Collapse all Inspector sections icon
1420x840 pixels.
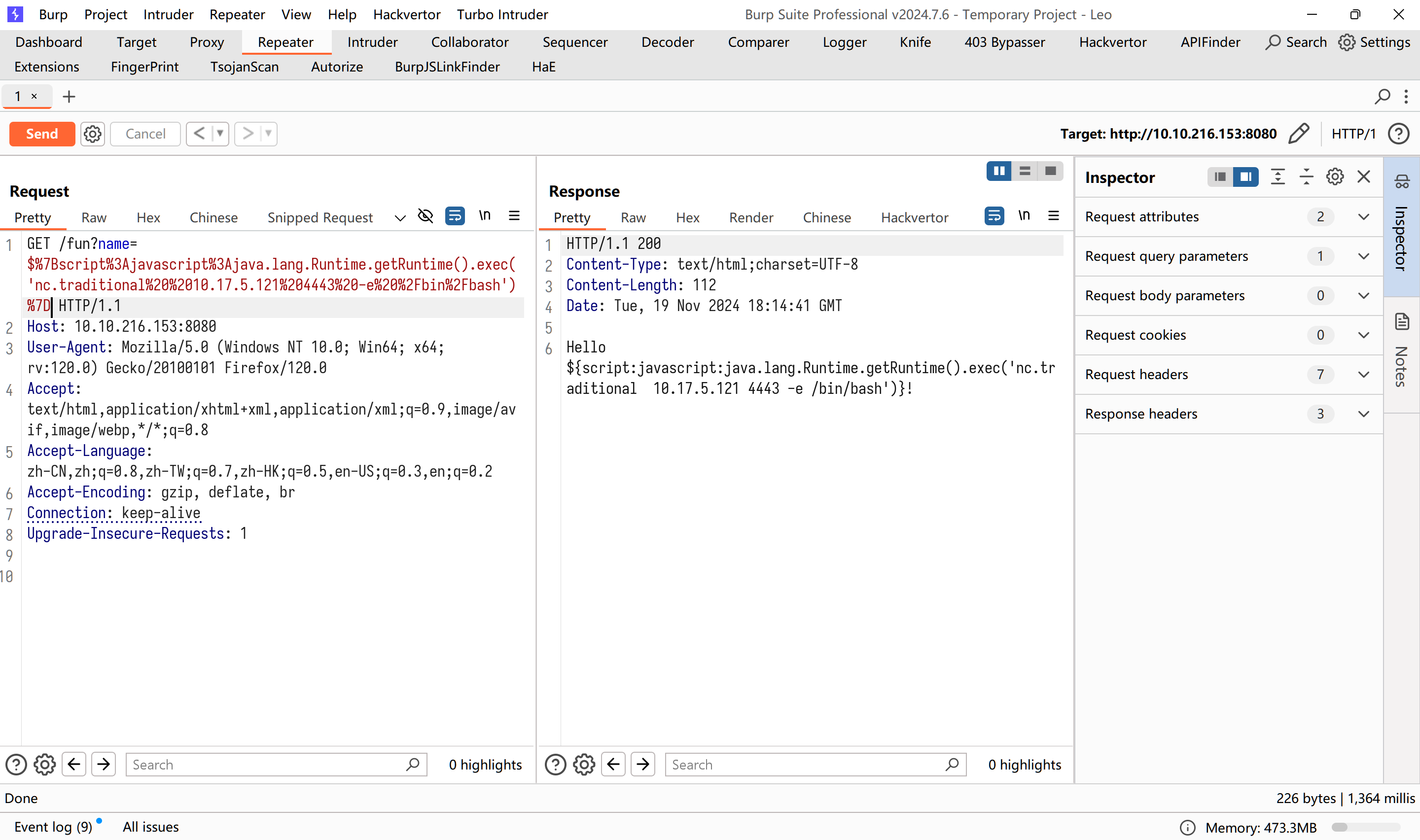coord(1306,177)
